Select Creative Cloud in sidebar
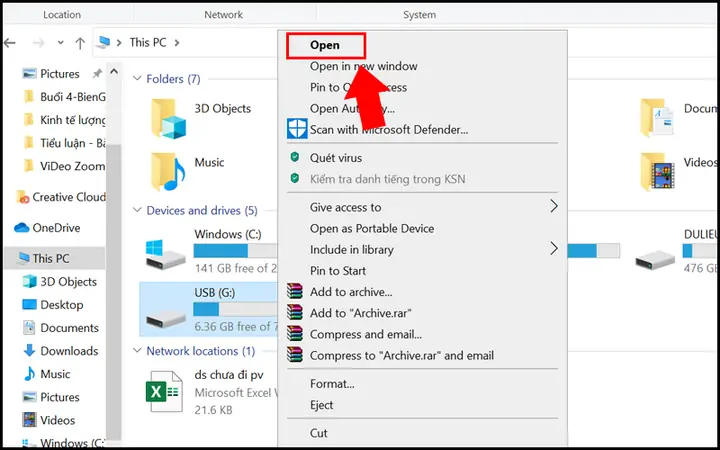Viewport: 720px width, 450px height. (61, 197)
